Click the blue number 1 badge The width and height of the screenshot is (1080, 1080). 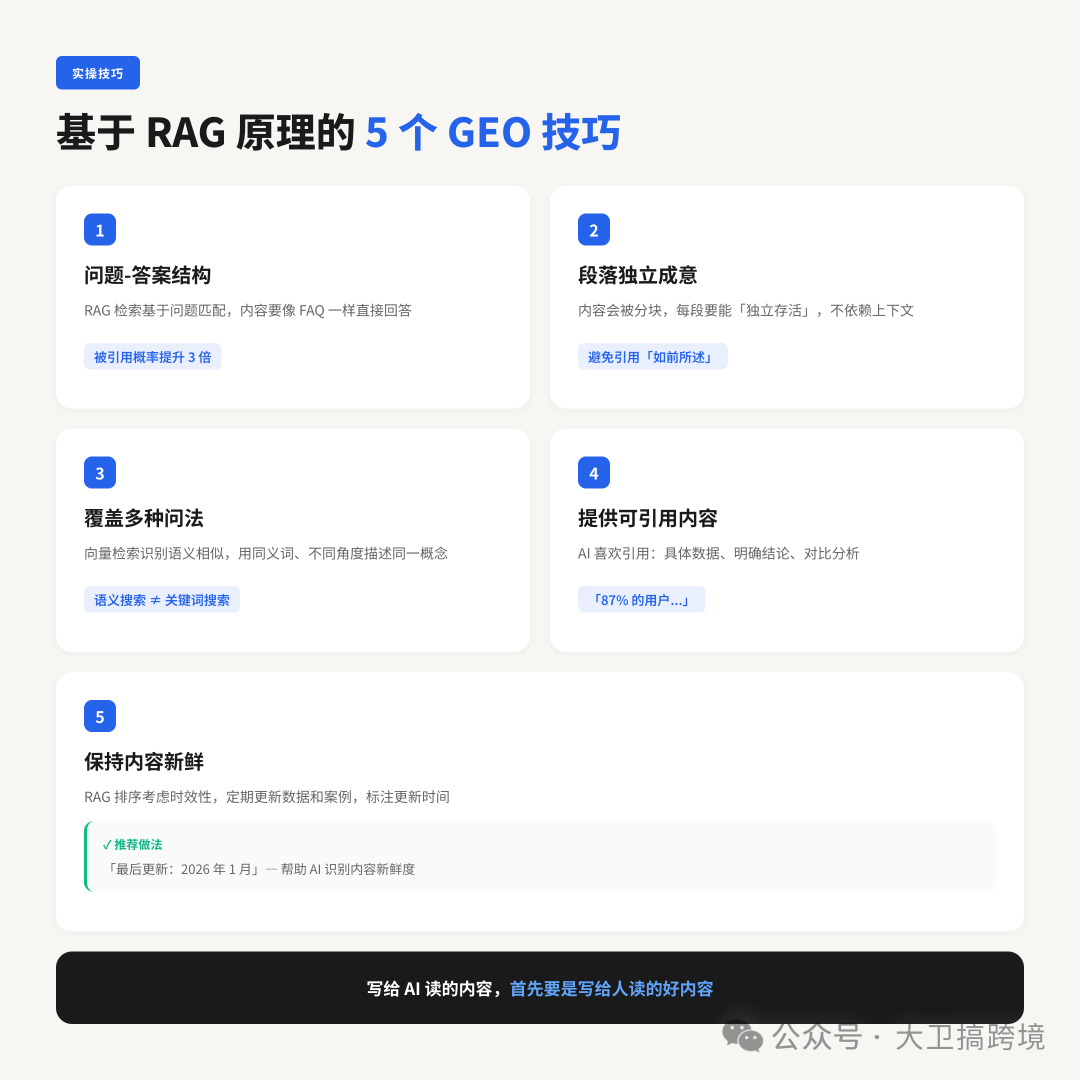[x=100, y=229]
